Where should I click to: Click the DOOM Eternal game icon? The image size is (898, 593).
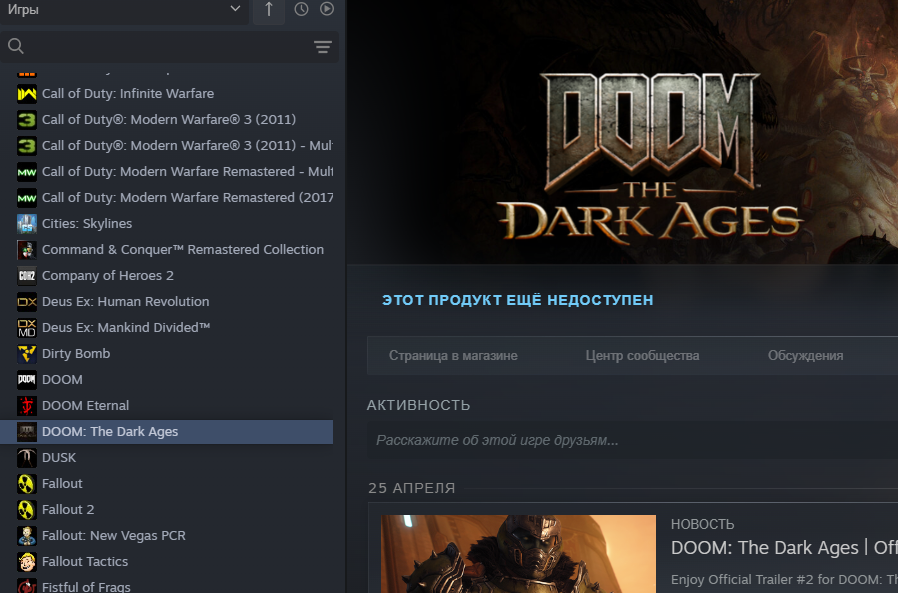pos(27,406)
